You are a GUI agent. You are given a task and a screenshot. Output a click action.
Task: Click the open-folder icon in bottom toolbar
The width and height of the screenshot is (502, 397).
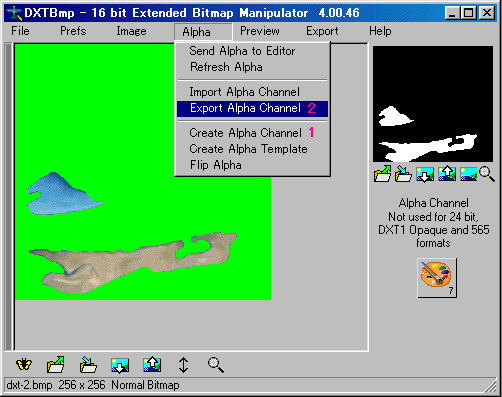pos(55,364)
